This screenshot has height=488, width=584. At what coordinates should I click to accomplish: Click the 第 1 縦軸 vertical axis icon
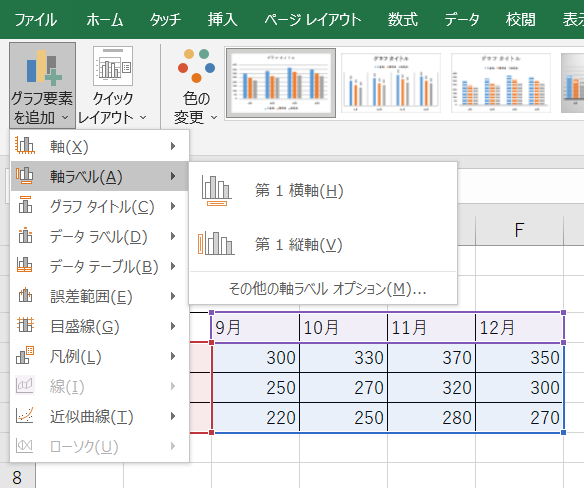point(216,244)
